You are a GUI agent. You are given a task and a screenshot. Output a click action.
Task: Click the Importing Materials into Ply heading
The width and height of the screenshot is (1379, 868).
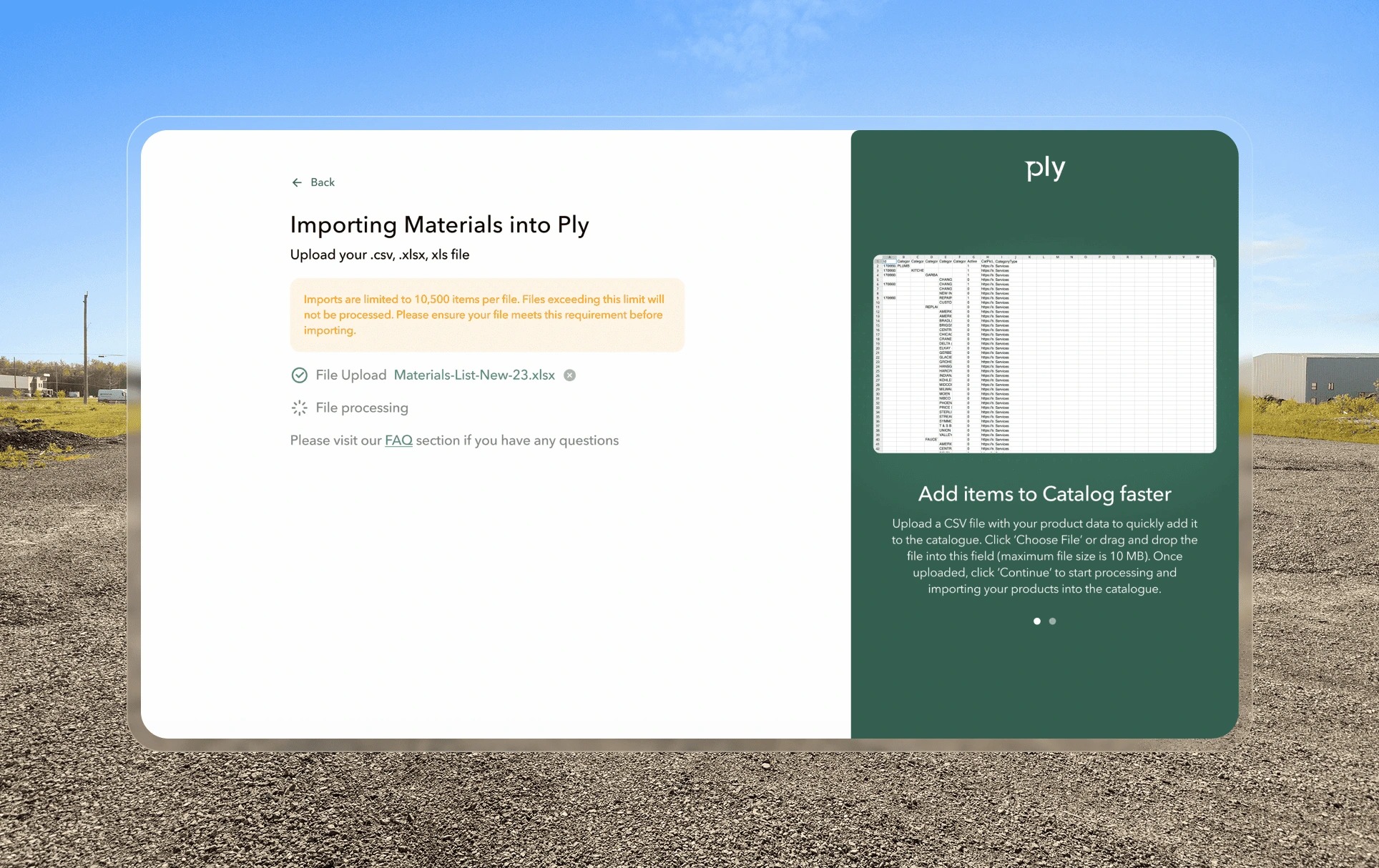pos(439,225)
